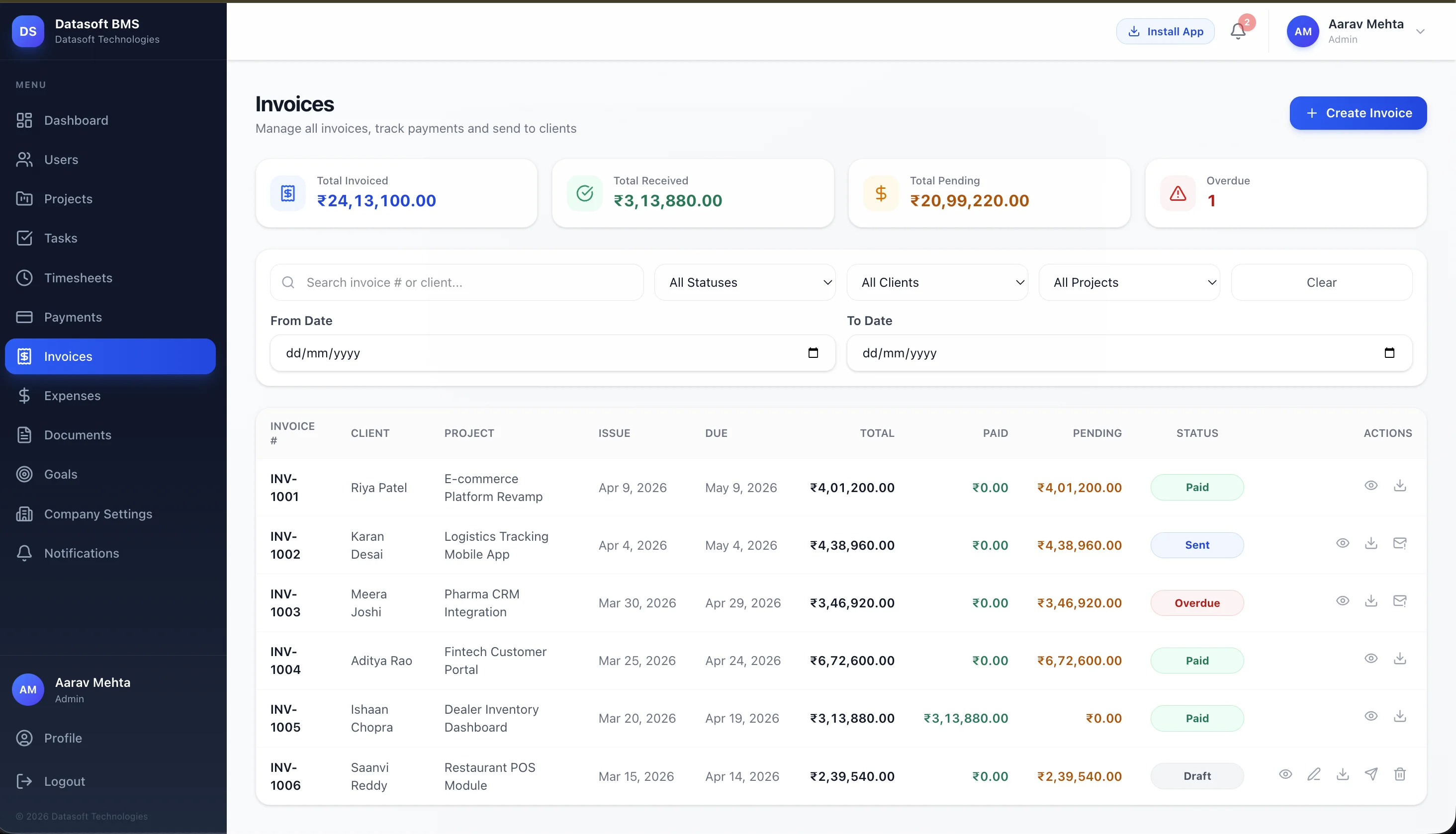Email invoice INV-1002 to client

[1399, 544]
